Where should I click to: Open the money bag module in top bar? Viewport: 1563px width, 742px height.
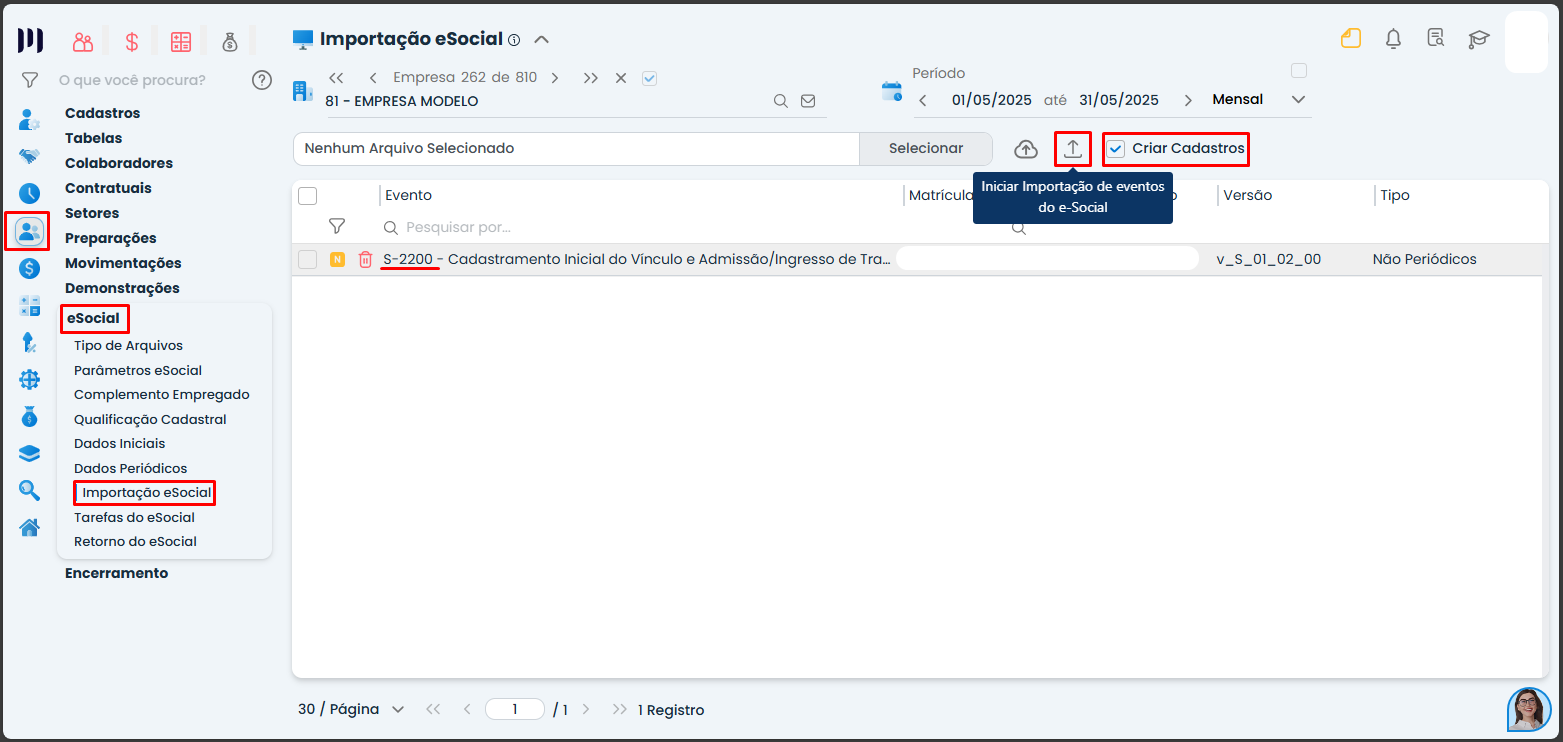click(x=230, y=41)
